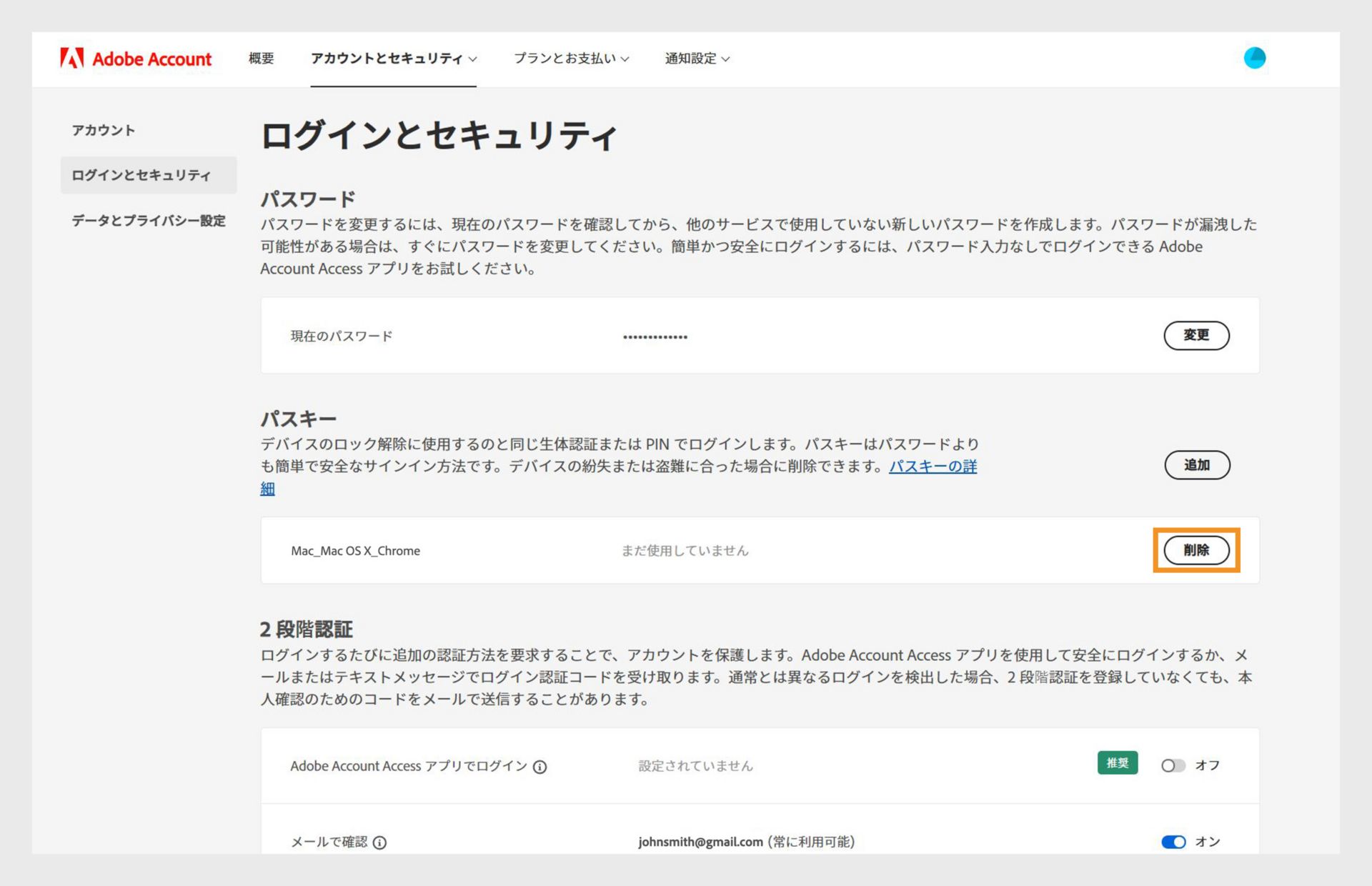Click the パスキー section heading

coord(298,419)
